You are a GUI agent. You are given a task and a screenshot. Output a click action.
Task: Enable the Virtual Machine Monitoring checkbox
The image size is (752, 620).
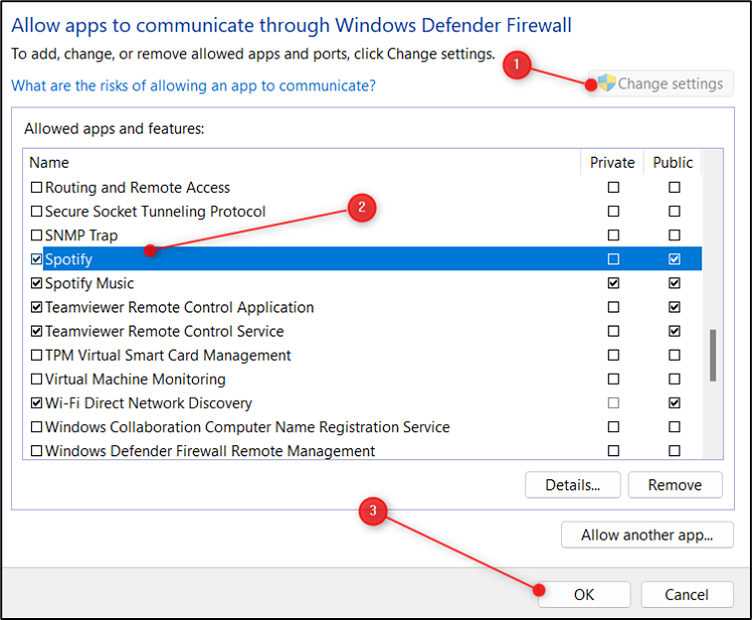click(36, 379)
